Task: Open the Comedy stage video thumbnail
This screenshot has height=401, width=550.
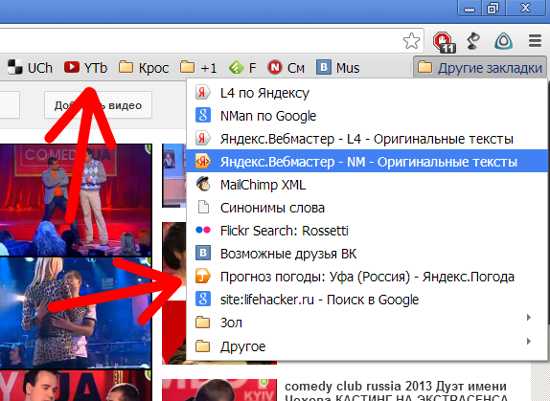Action: 75,199
